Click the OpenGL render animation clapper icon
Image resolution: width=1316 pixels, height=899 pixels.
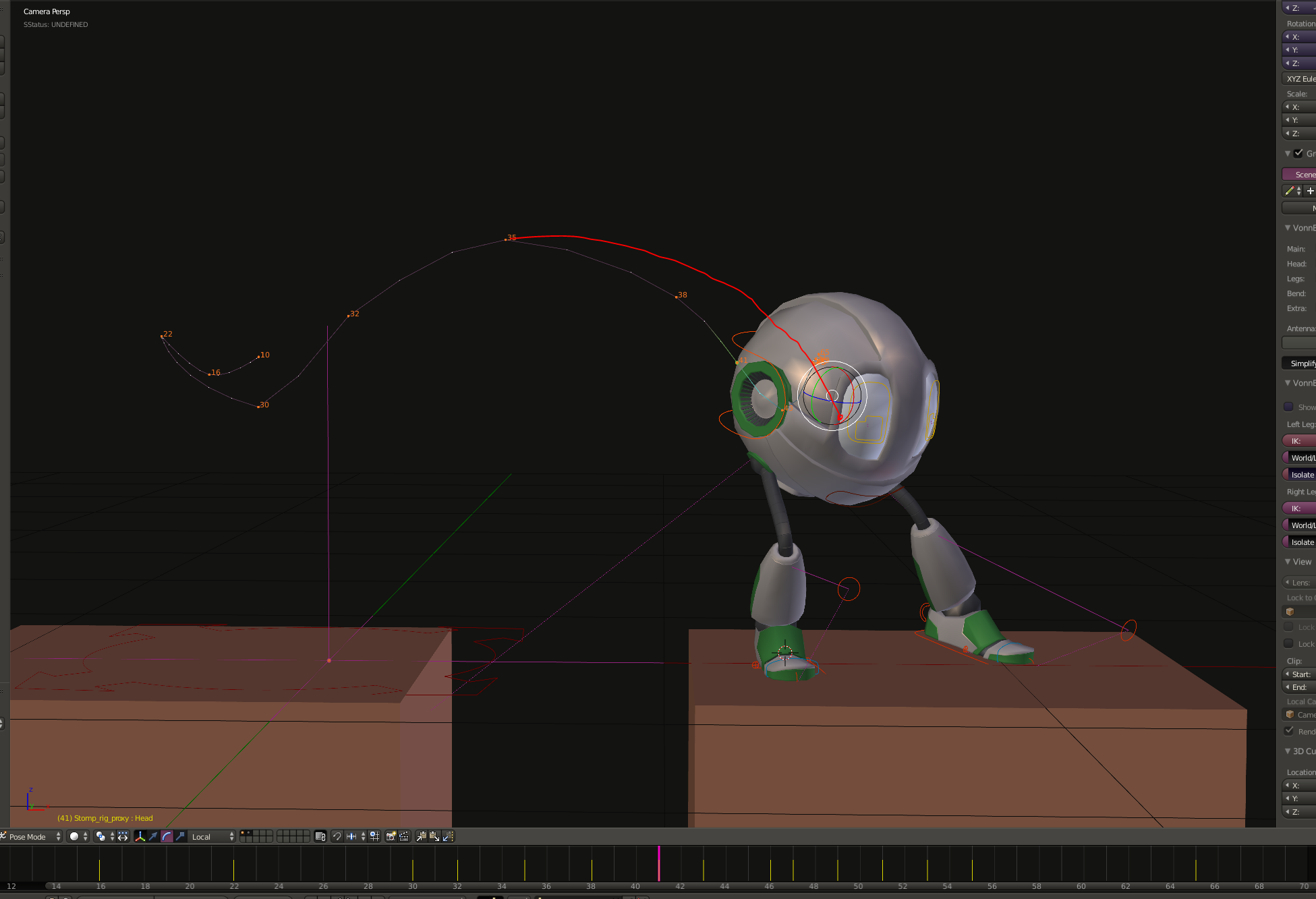pos(404,836)
